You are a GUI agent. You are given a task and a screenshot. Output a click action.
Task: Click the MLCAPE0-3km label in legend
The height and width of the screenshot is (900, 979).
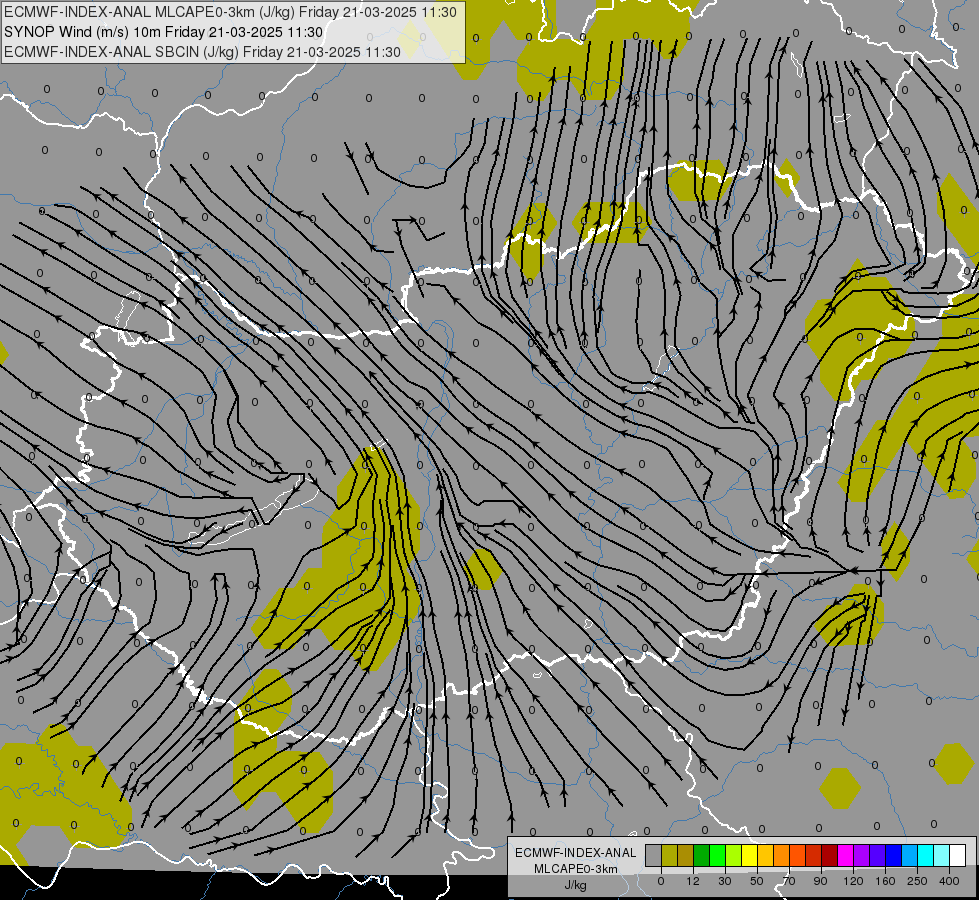point(576,869)
